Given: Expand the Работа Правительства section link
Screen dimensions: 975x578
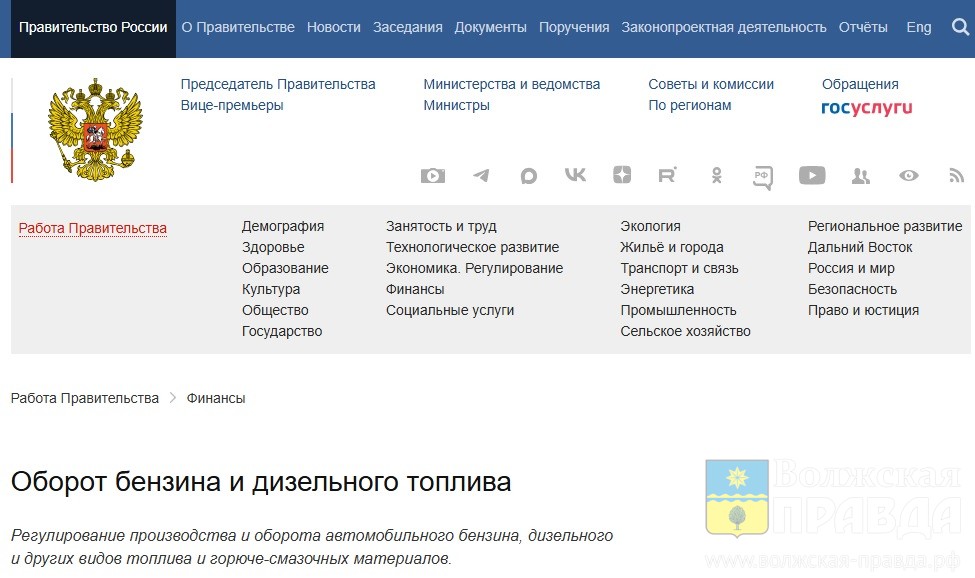Looking at the screenshot, I should pyautogui.click(x=93, y=228).
